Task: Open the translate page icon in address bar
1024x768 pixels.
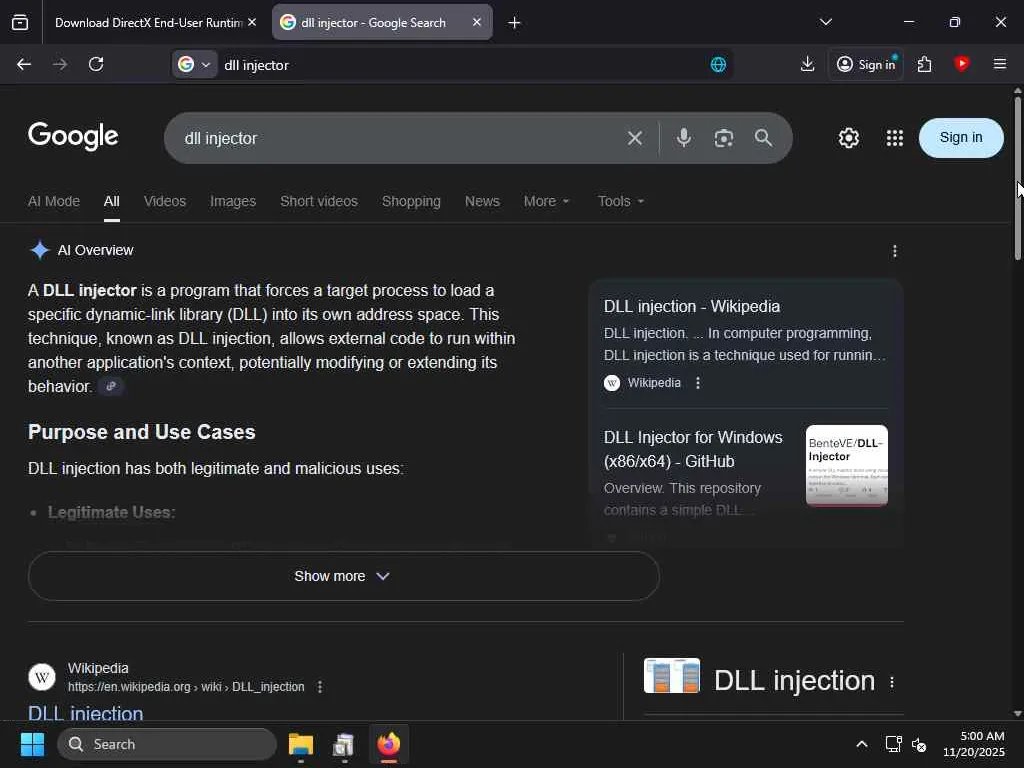Action: 718,64
